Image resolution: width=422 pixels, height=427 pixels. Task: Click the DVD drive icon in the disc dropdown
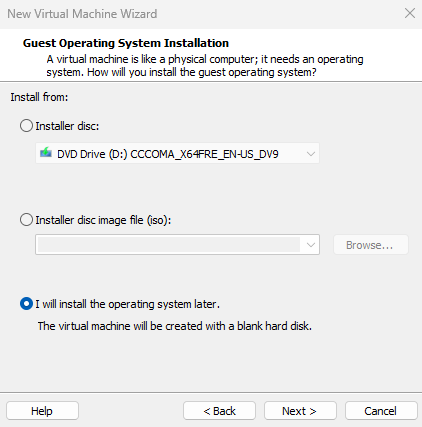coord(46,153)
